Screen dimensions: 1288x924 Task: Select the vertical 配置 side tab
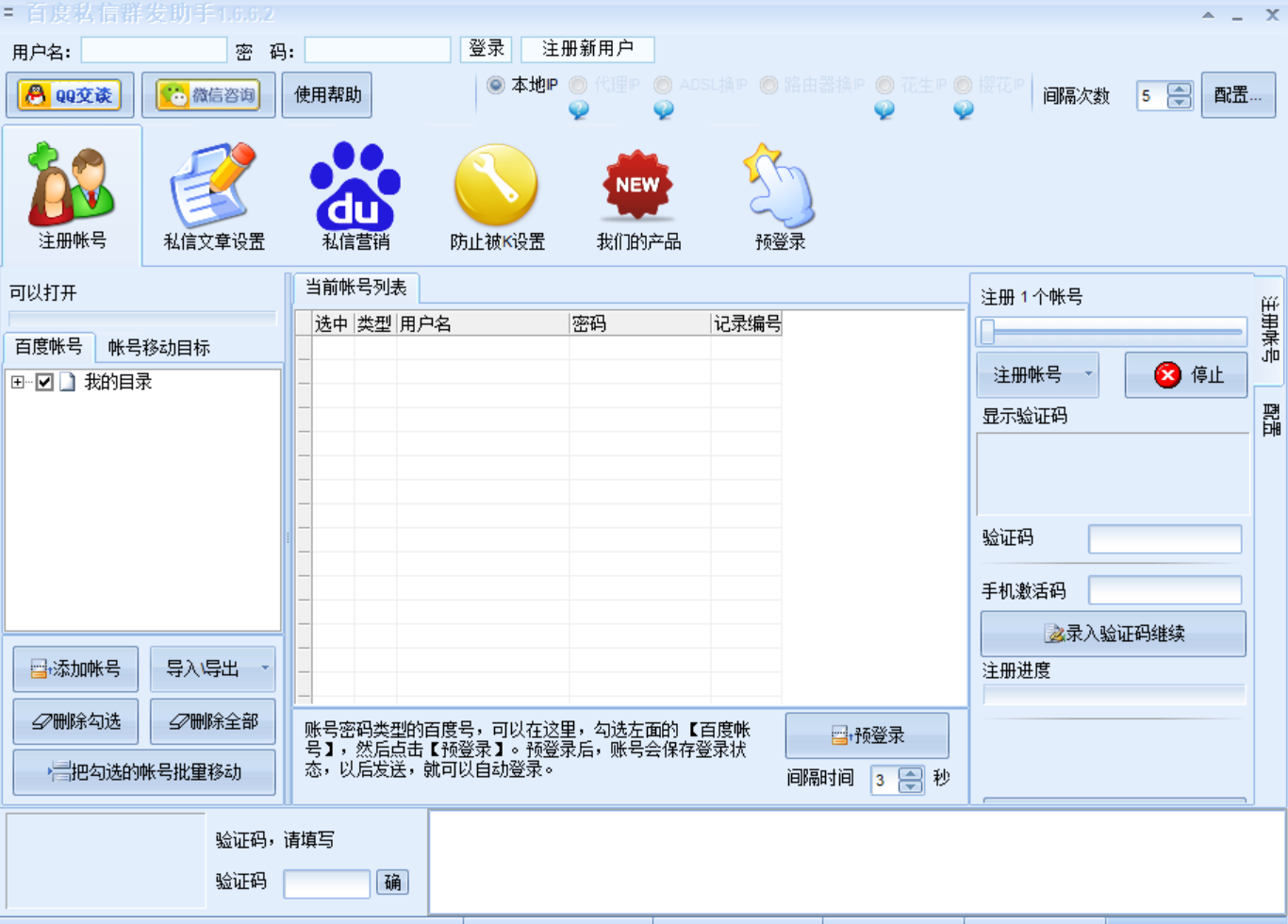(x=1270, y=419)
